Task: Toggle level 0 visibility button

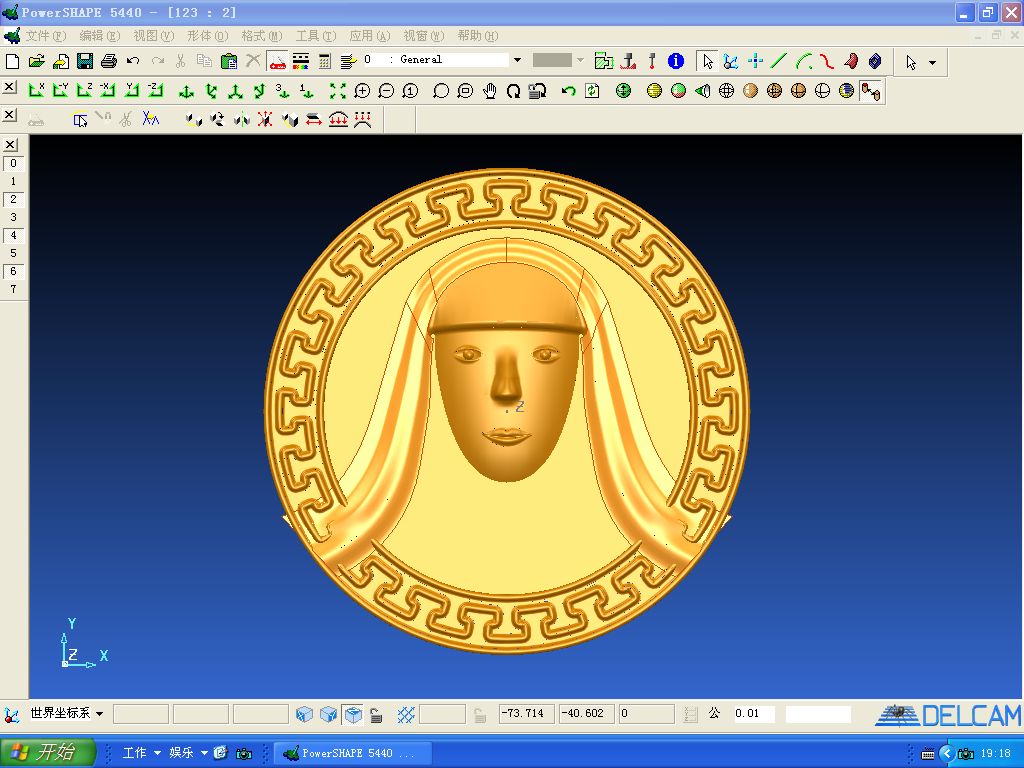Action: point(13,163)
